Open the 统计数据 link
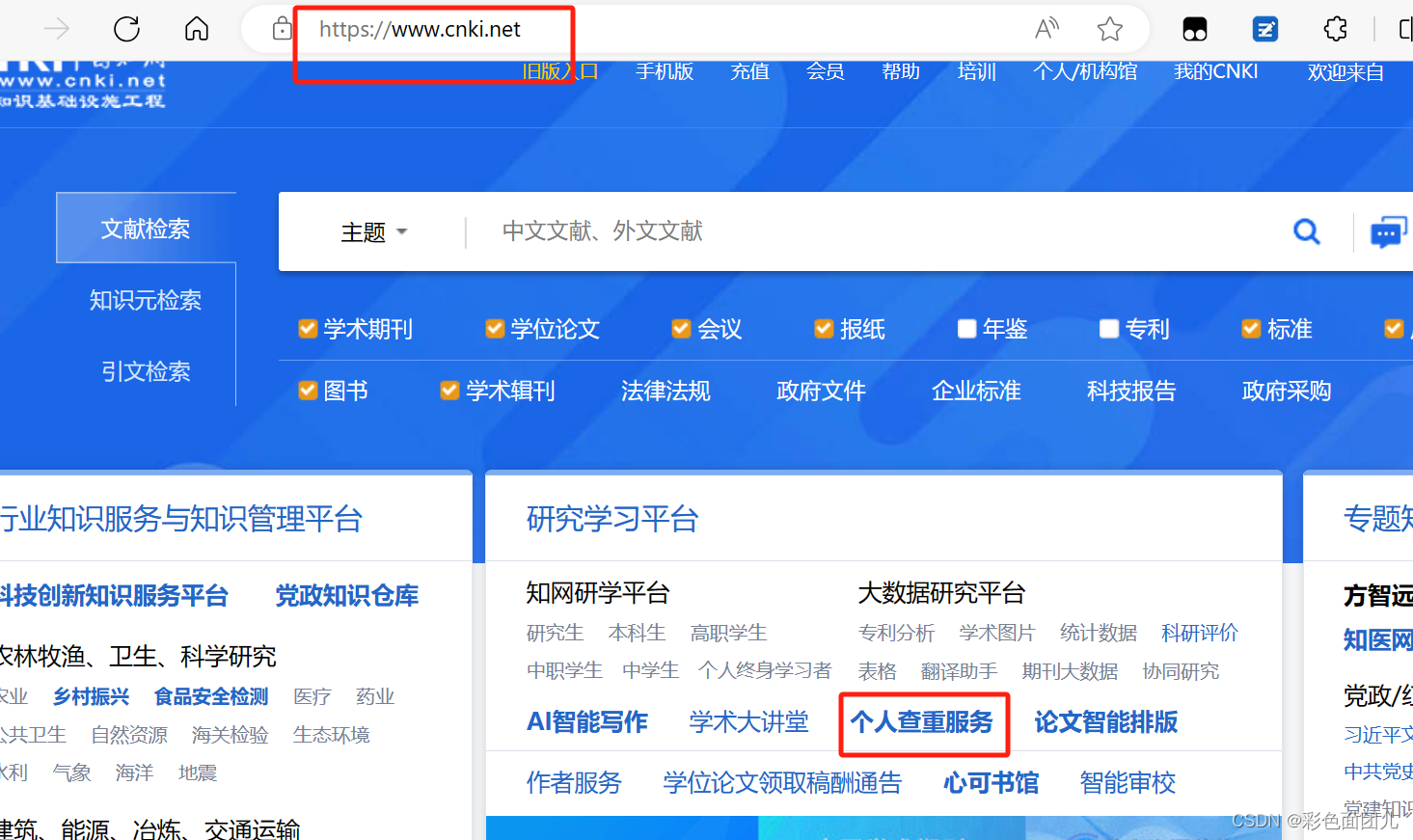1413x840 pixels. click(1099, 633)
